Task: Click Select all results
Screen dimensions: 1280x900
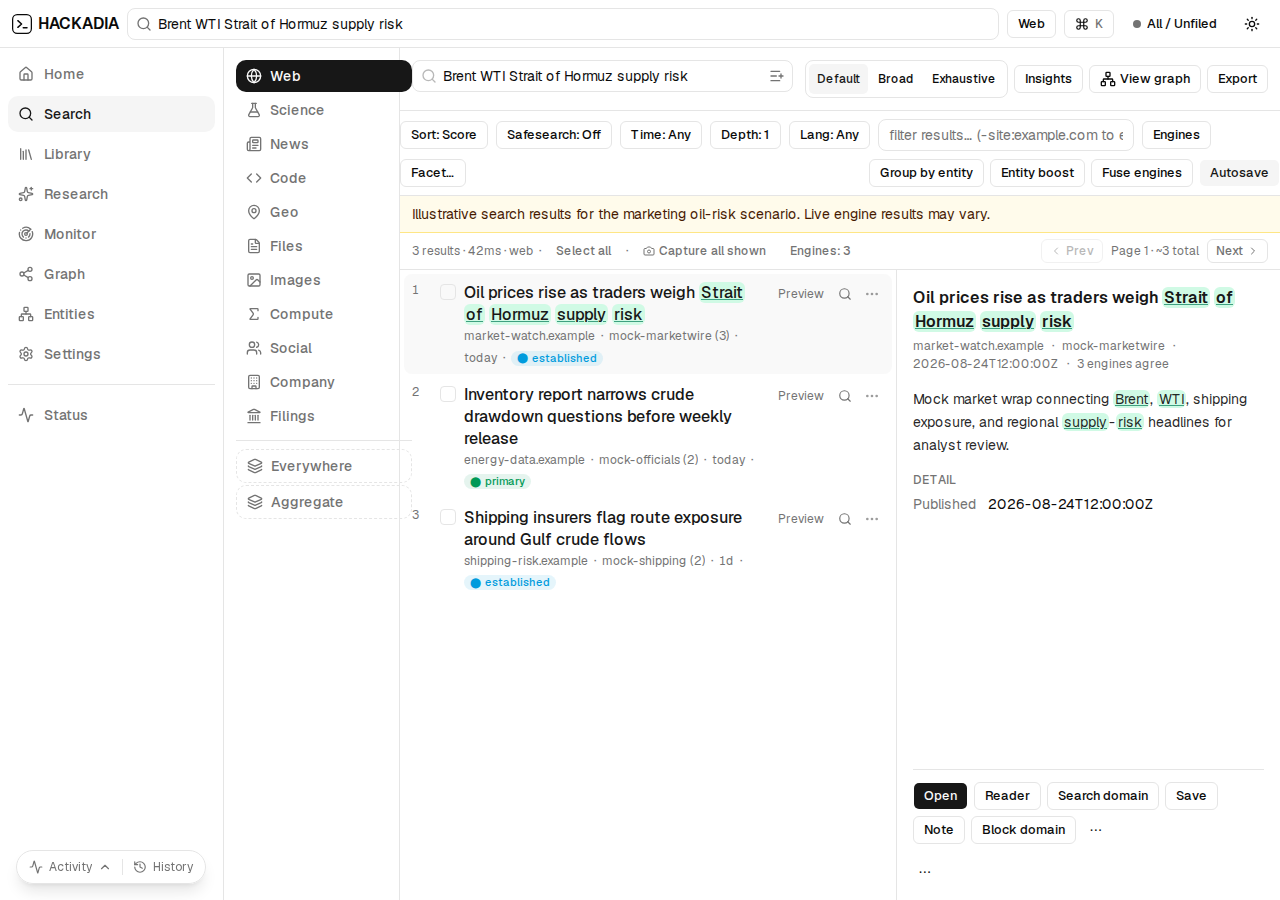Action: 583,251
